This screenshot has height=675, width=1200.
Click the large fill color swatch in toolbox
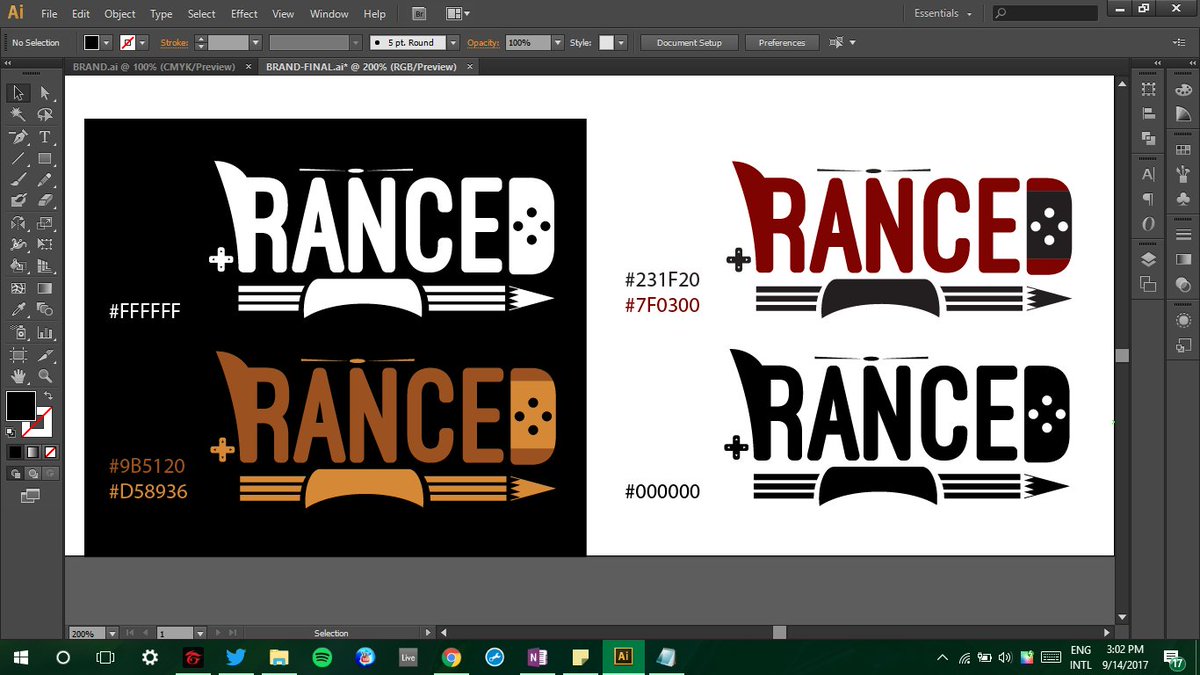21,406
